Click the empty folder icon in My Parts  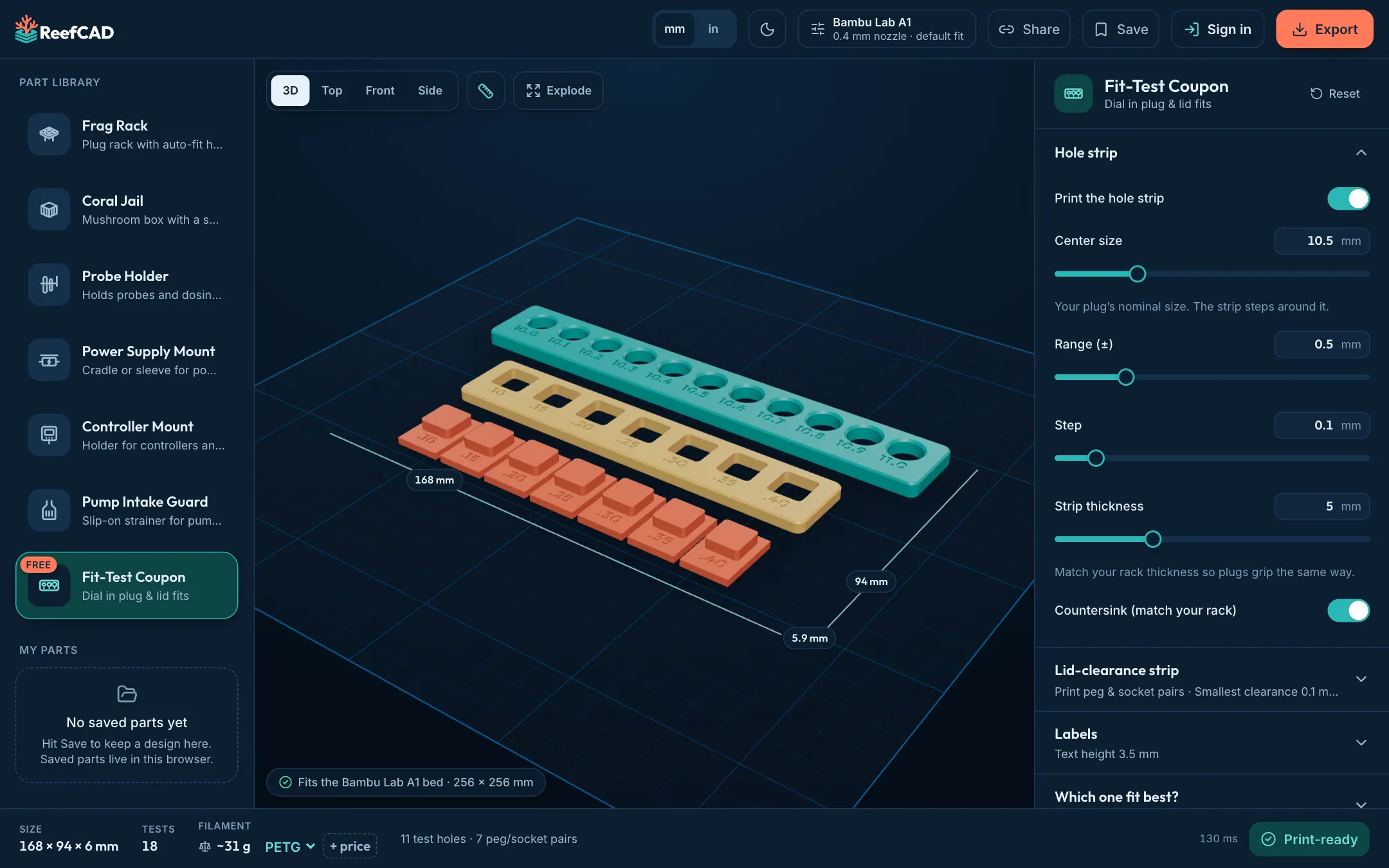[127, 694]
